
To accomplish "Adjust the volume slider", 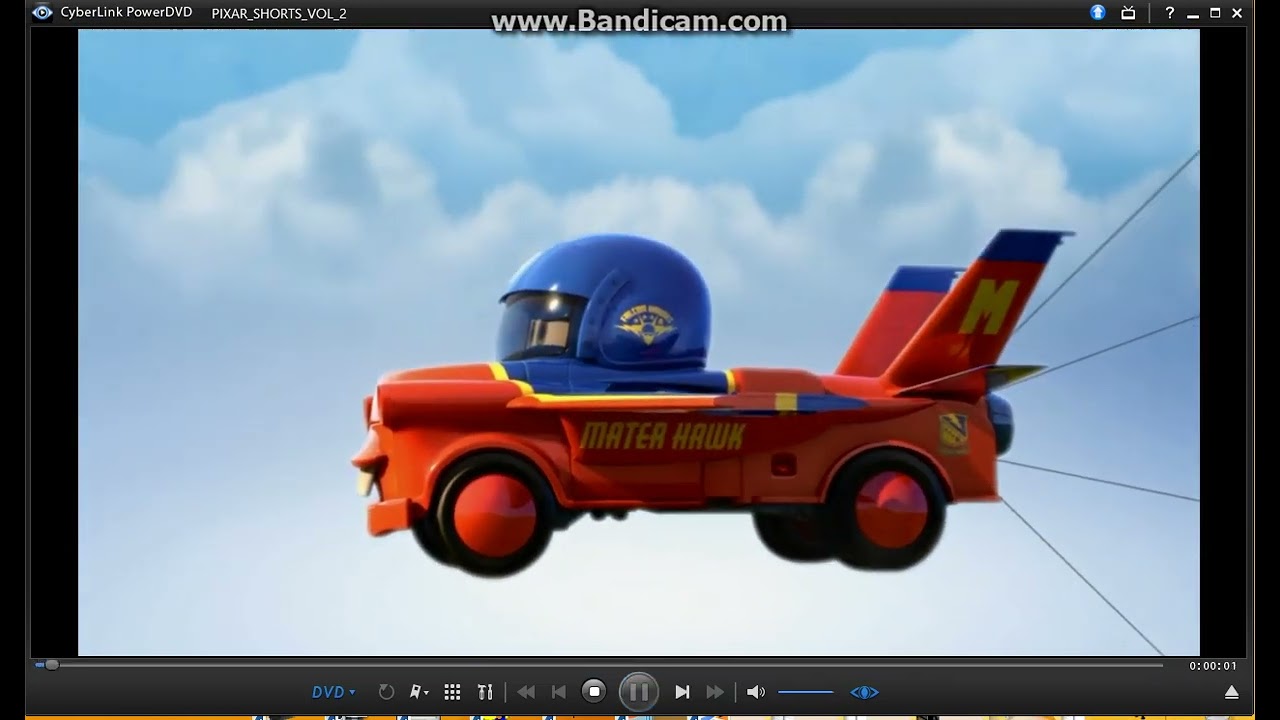I will click(806, 692).
